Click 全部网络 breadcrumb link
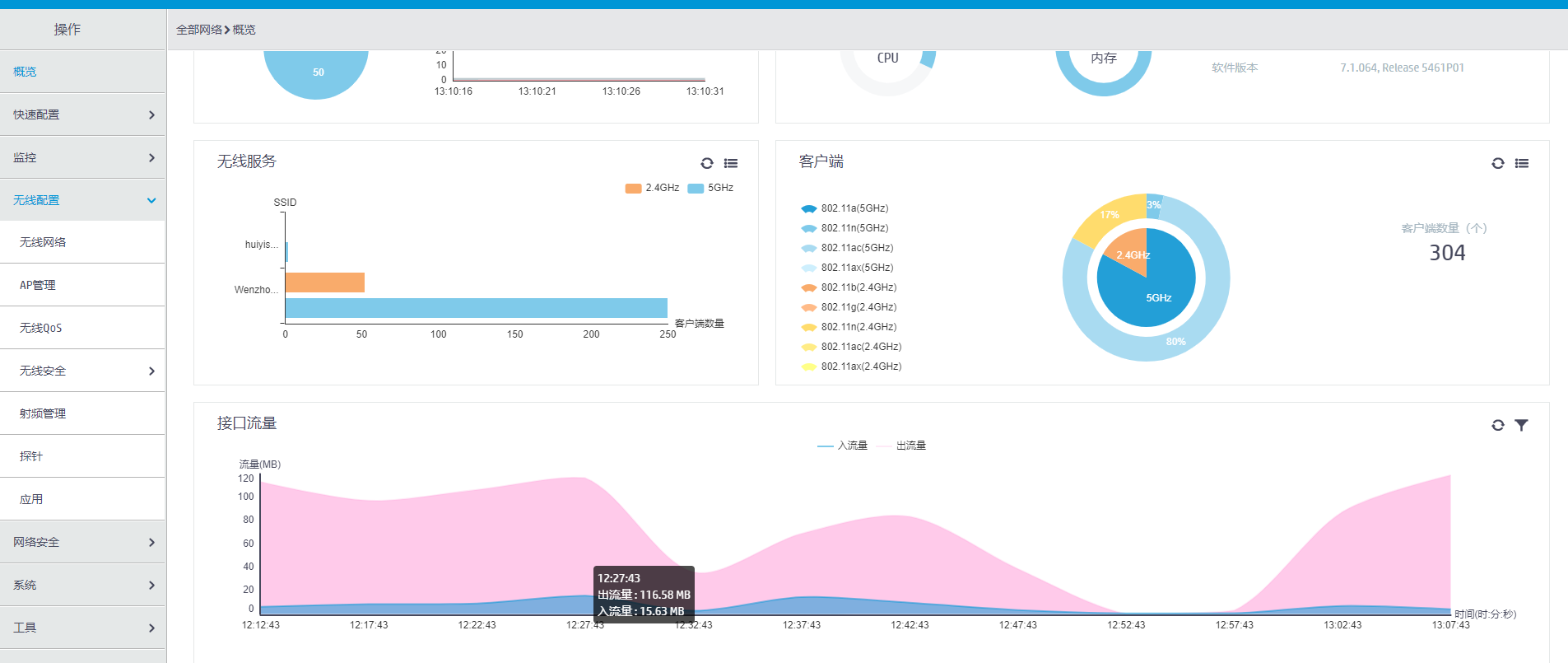This screenshot has width=1568, height=663. pos(198,30)
